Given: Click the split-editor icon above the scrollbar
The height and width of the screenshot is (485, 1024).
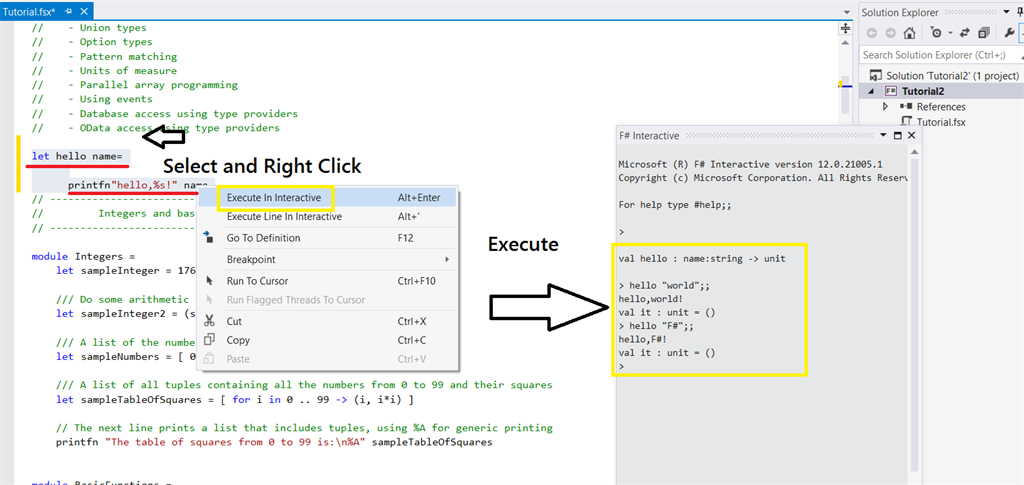Looking at the screenshot, I should [846, 28].
